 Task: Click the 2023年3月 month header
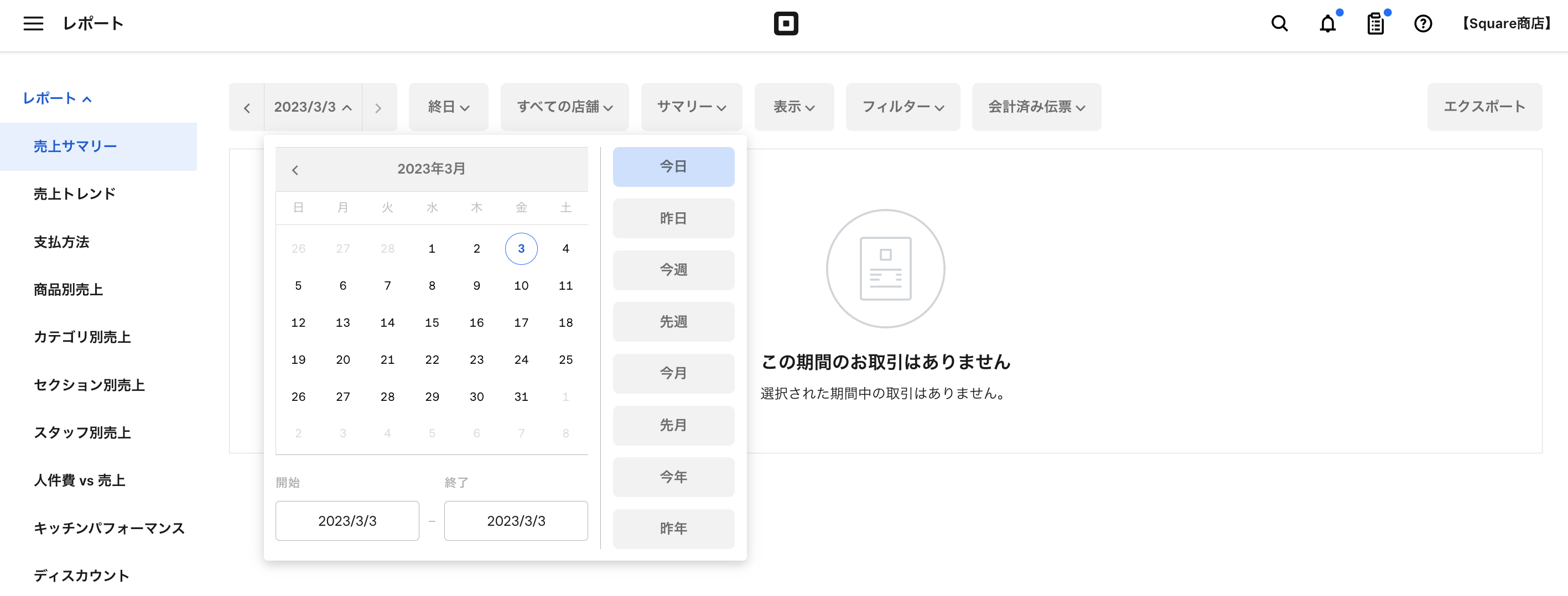[432, 169]
